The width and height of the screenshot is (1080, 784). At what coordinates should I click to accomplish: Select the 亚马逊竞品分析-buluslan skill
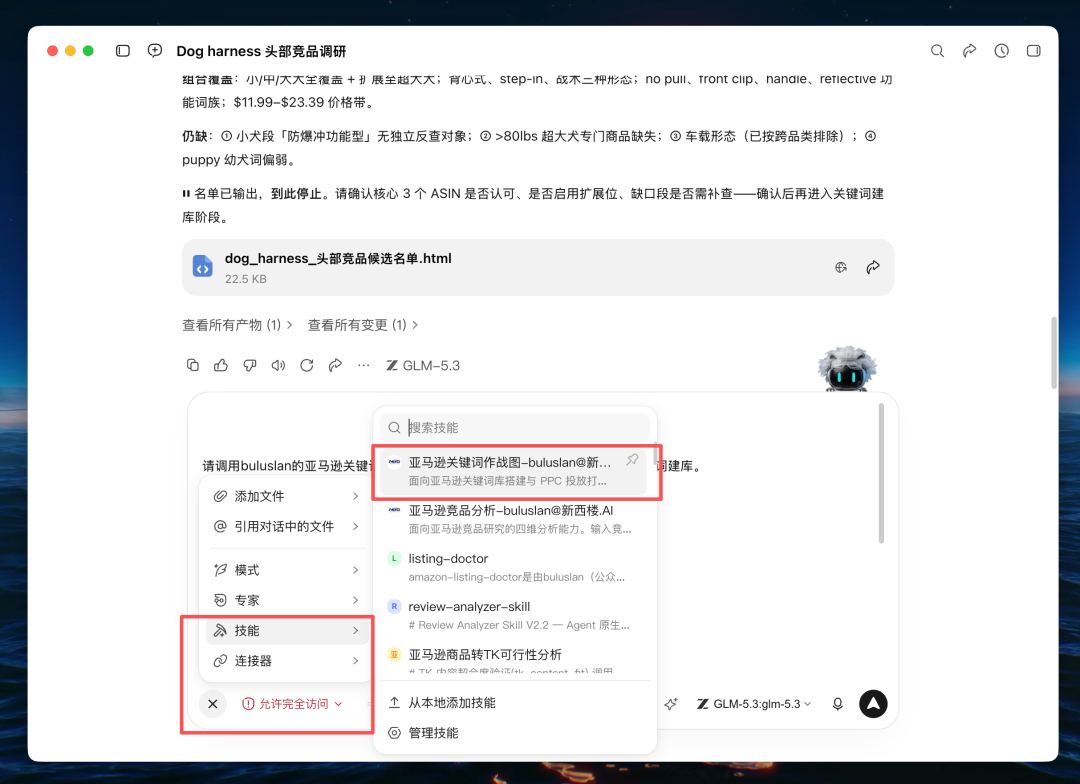point(515,519)
